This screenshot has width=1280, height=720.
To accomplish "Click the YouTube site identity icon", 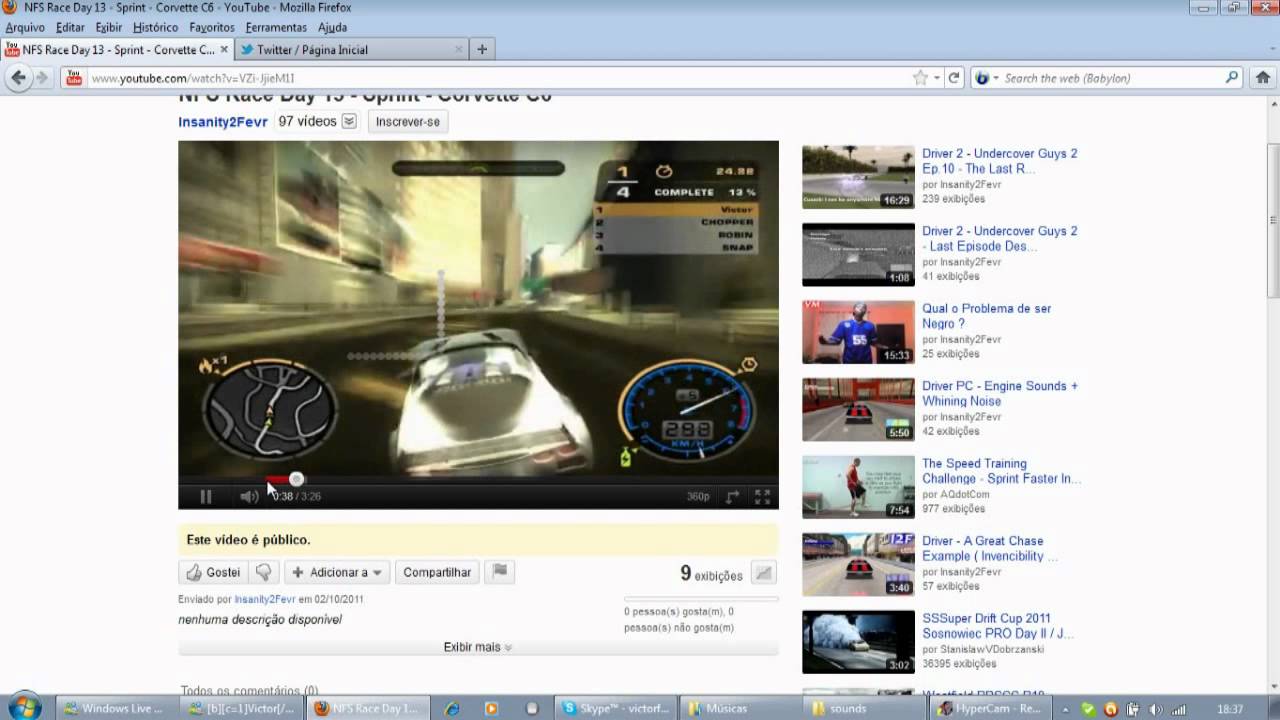I will click(74, 78).
